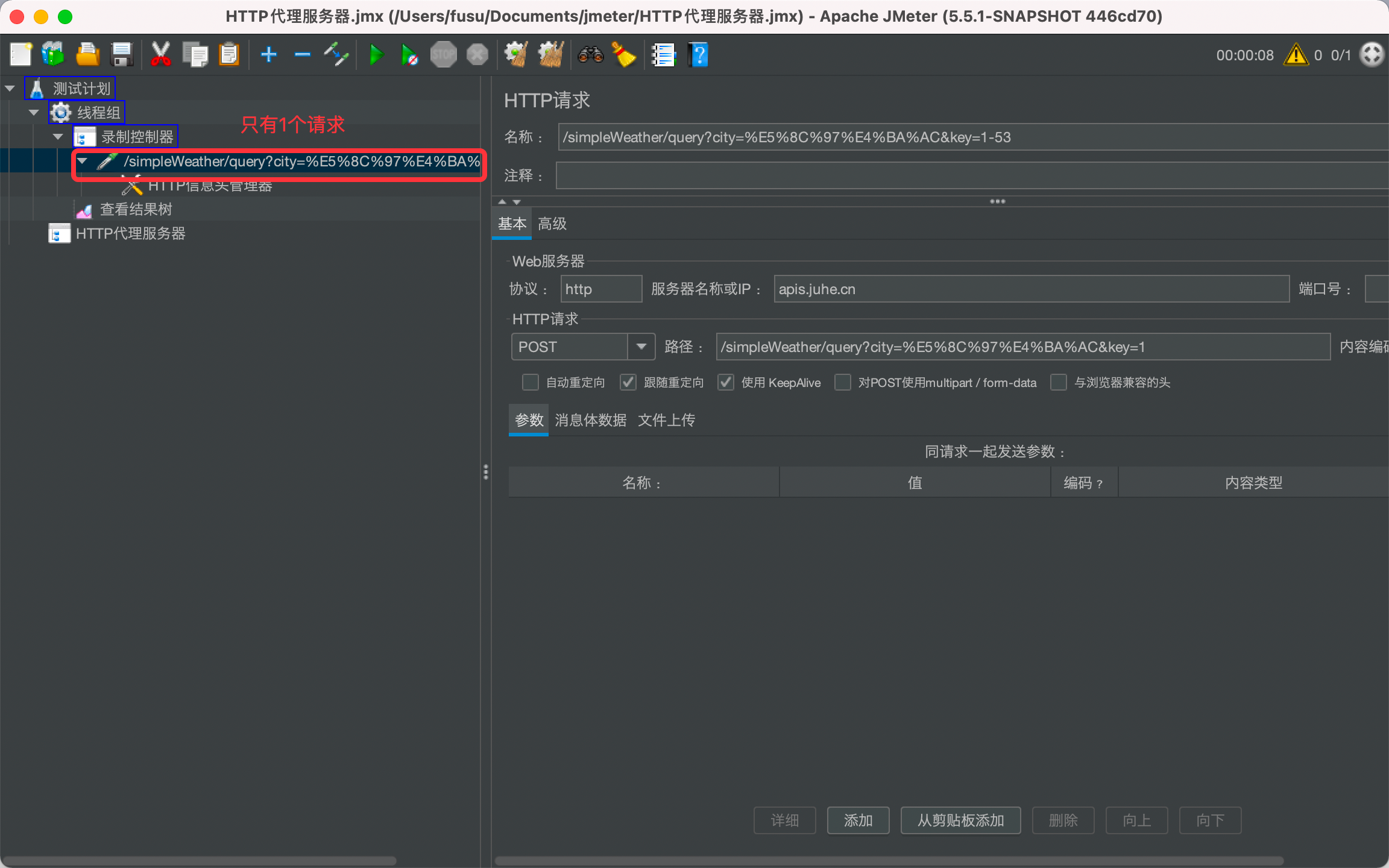
Task: Click the 从剪贴板添加 button
Action: pyautogui.click(x=960, y=820)
